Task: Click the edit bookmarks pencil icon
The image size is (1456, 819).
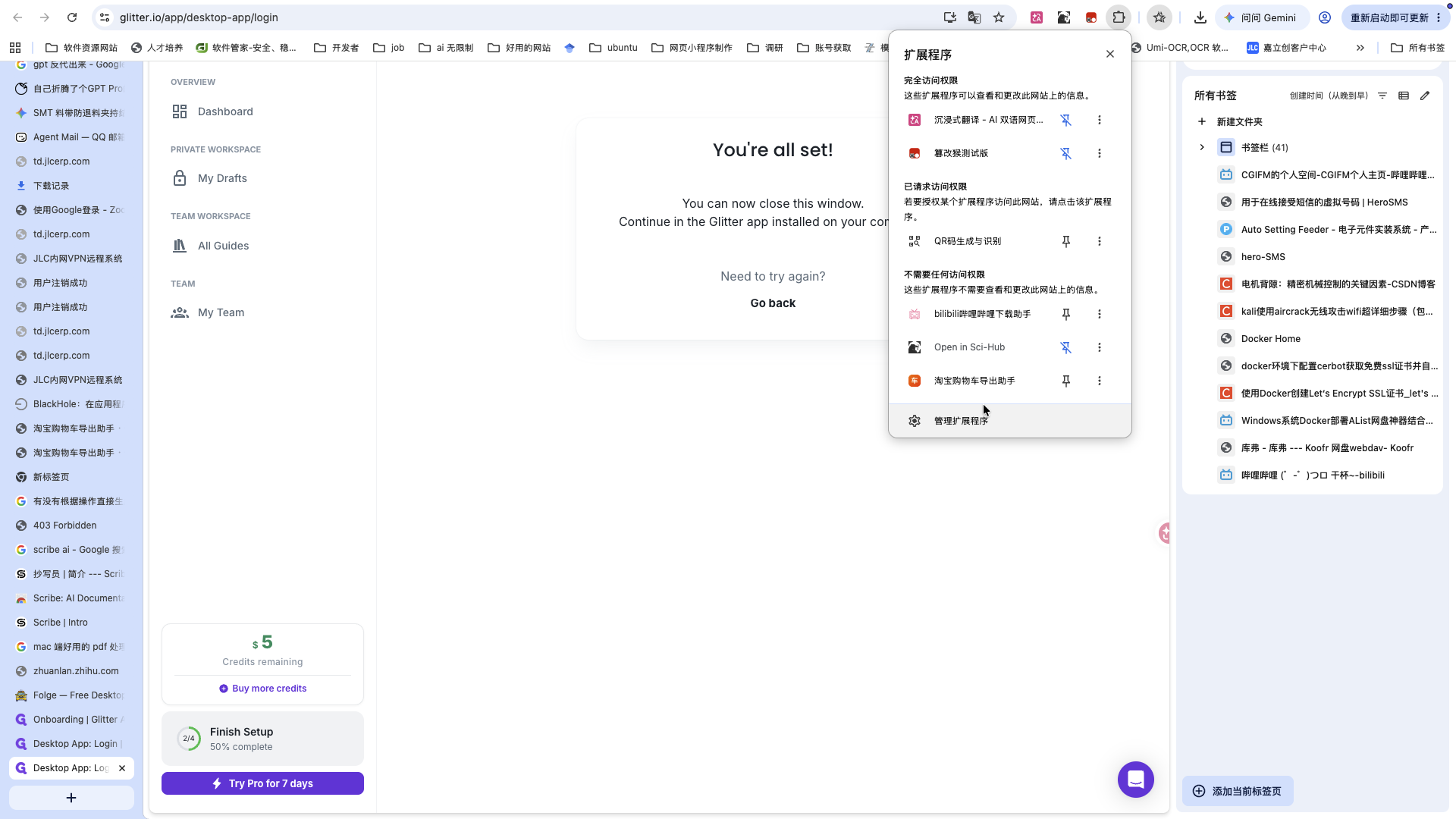Action: click(1425, 96)
